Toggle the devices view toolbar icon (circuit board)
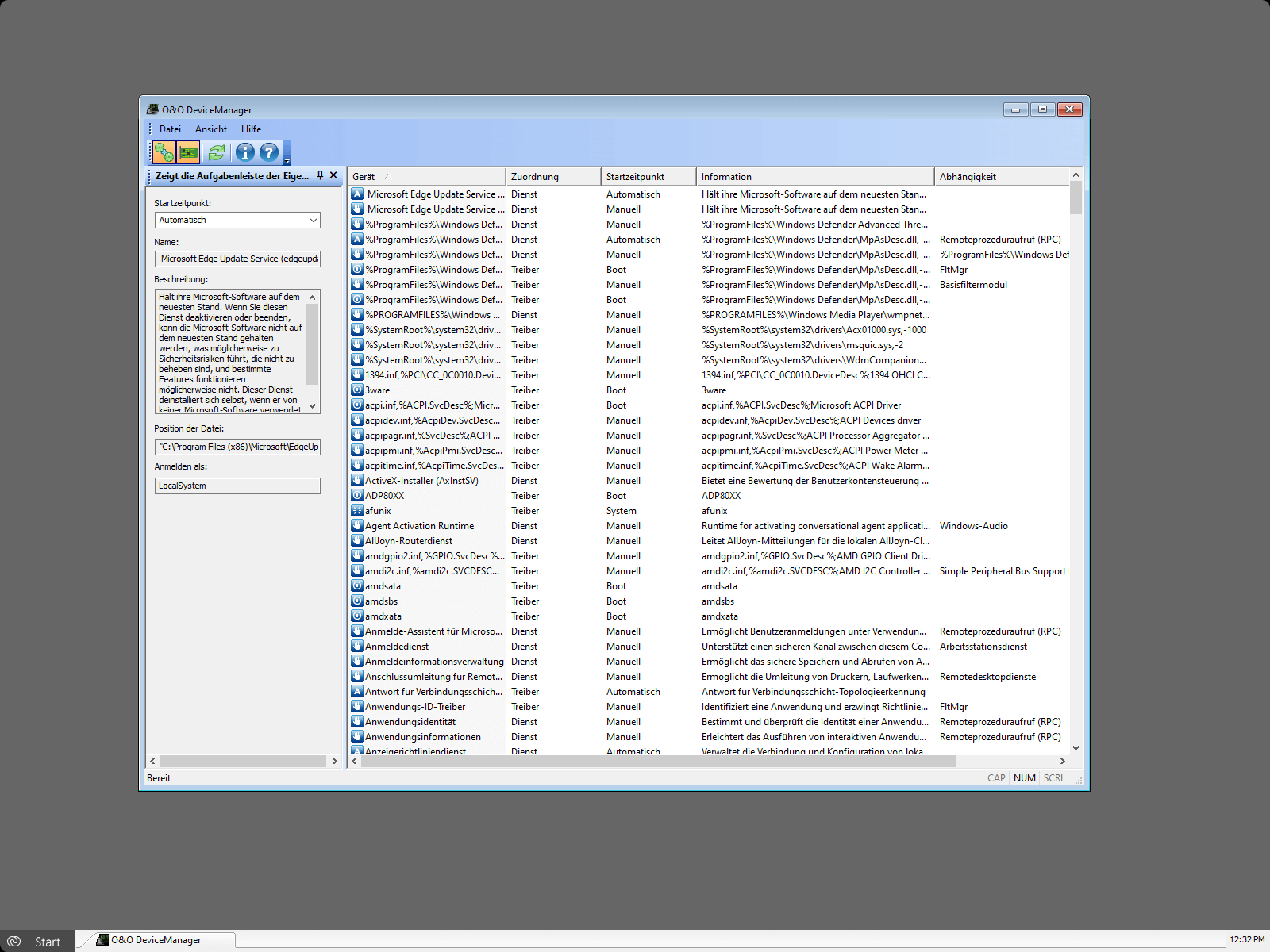The image size is (1270, 952). [188, 152]
